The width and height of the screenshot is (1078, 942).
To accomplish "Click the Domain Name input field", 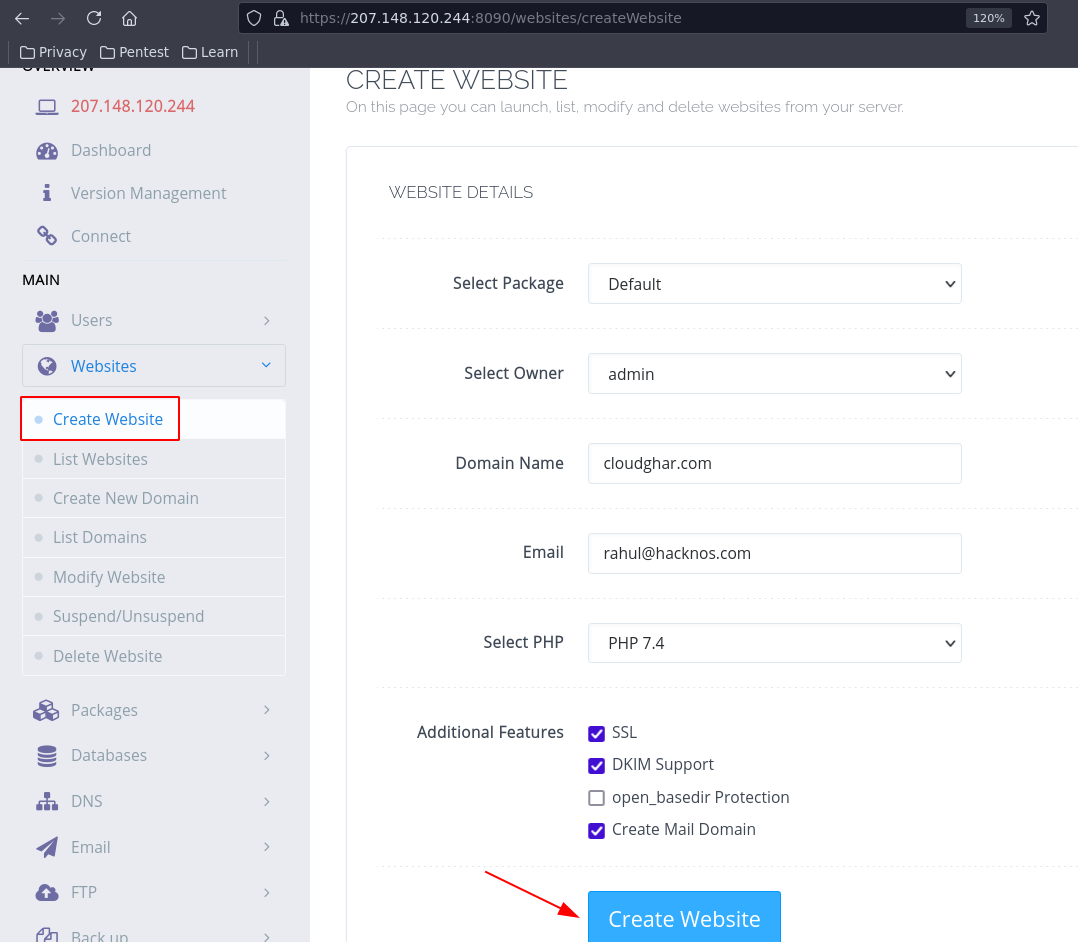I will click(774, 463).
